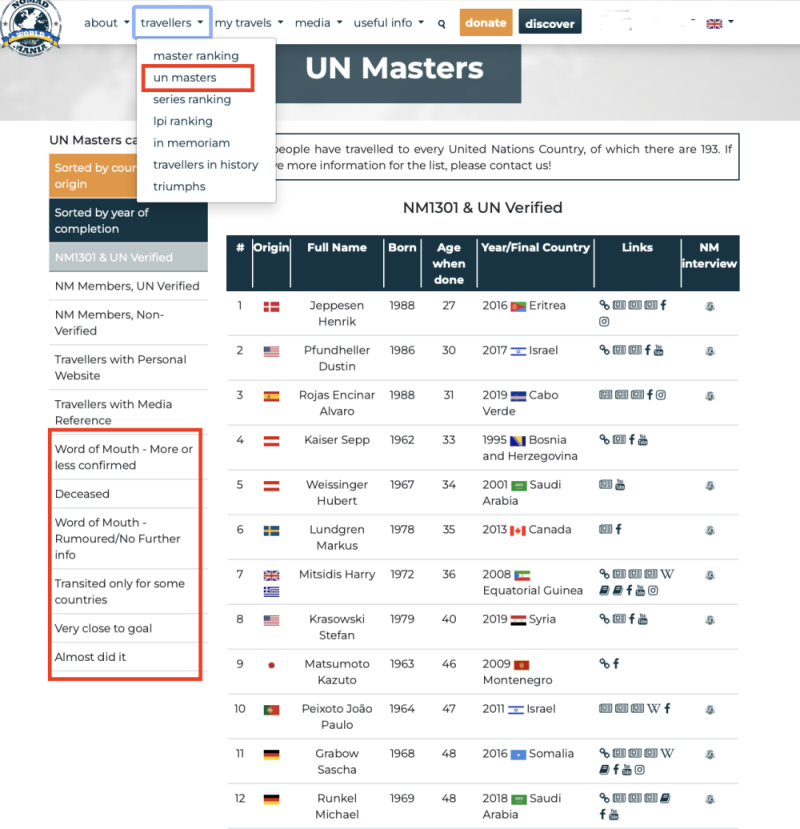Open Weissinger Hubert's YouTube icon
Viewport: 800px width, 829px height.
[x=620, y=485]
